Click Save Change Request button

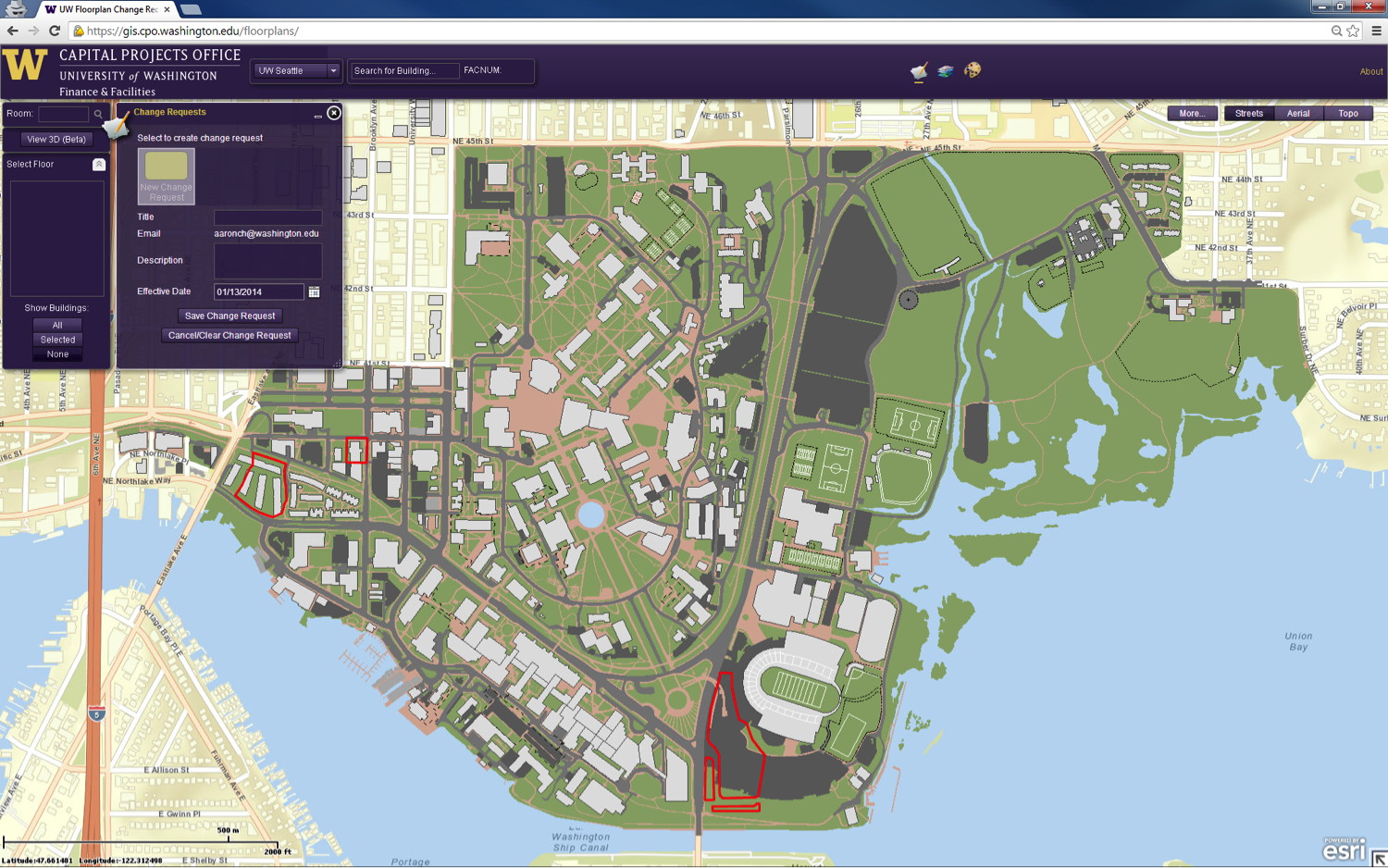229,316
